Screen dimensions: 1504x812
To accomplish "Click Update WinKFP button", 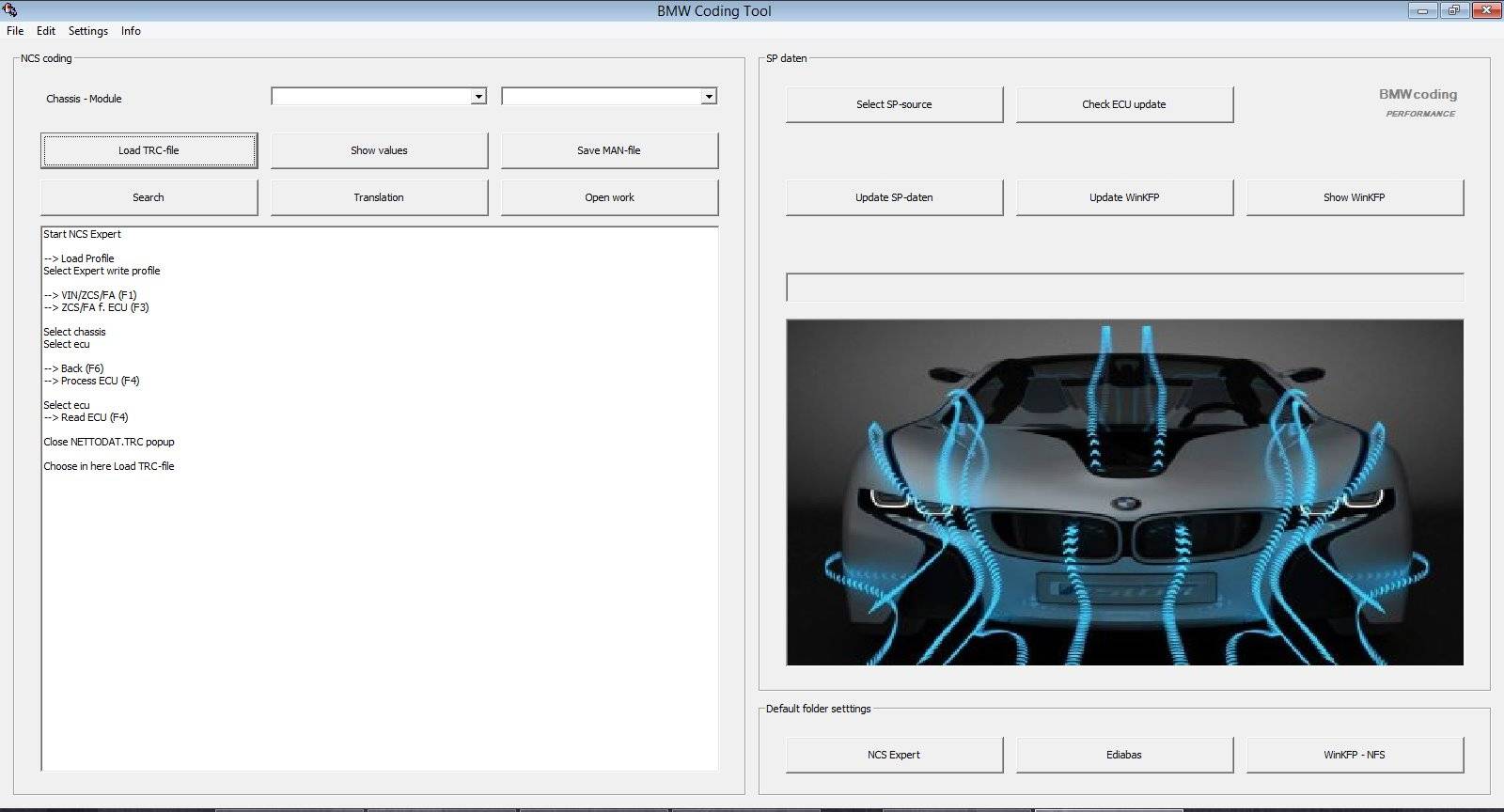I will (1124, 197).
